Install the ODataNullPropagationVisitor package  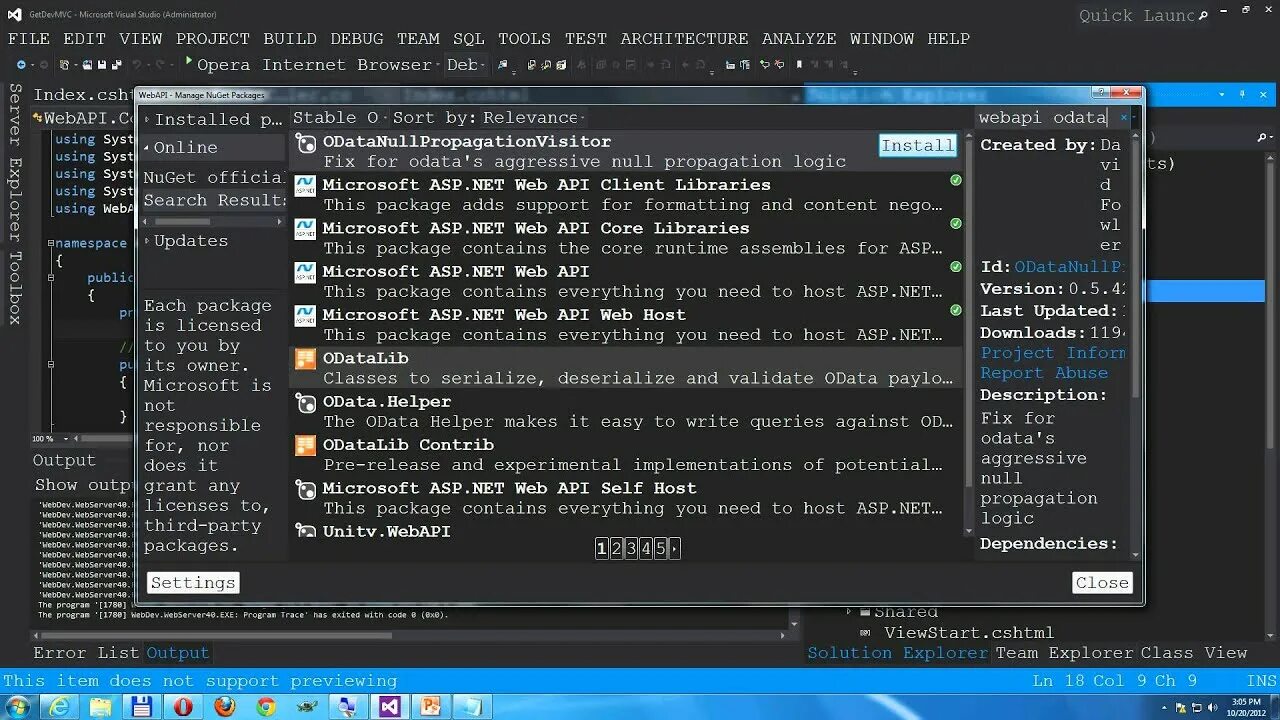point(917,145)
